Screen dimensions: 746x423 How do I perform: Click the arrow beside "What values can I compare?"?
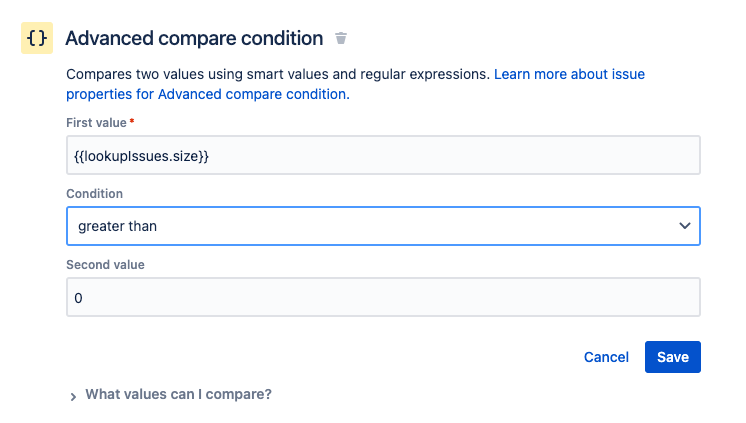pos(73,396)
